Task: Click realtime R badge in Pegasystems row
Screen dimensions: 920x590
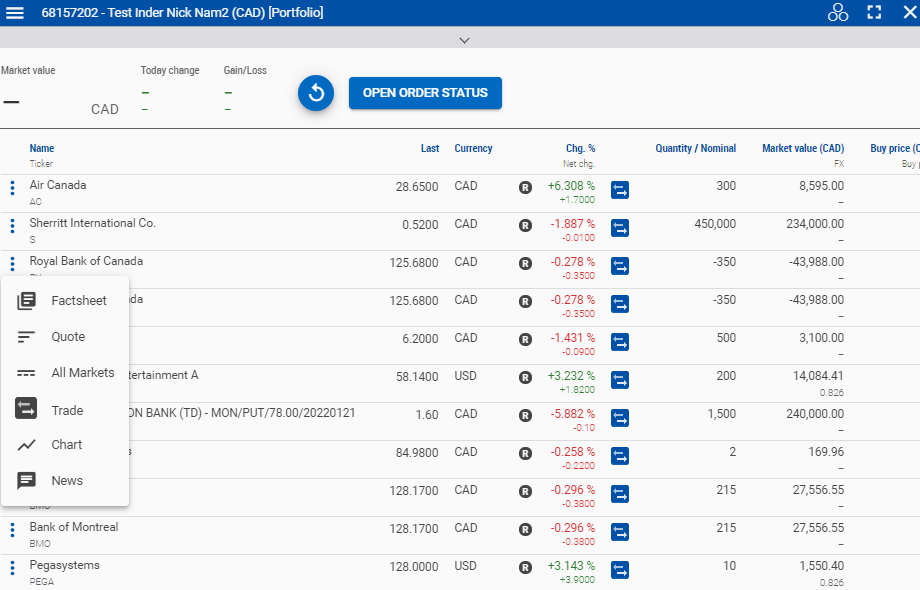Action: 525,568
